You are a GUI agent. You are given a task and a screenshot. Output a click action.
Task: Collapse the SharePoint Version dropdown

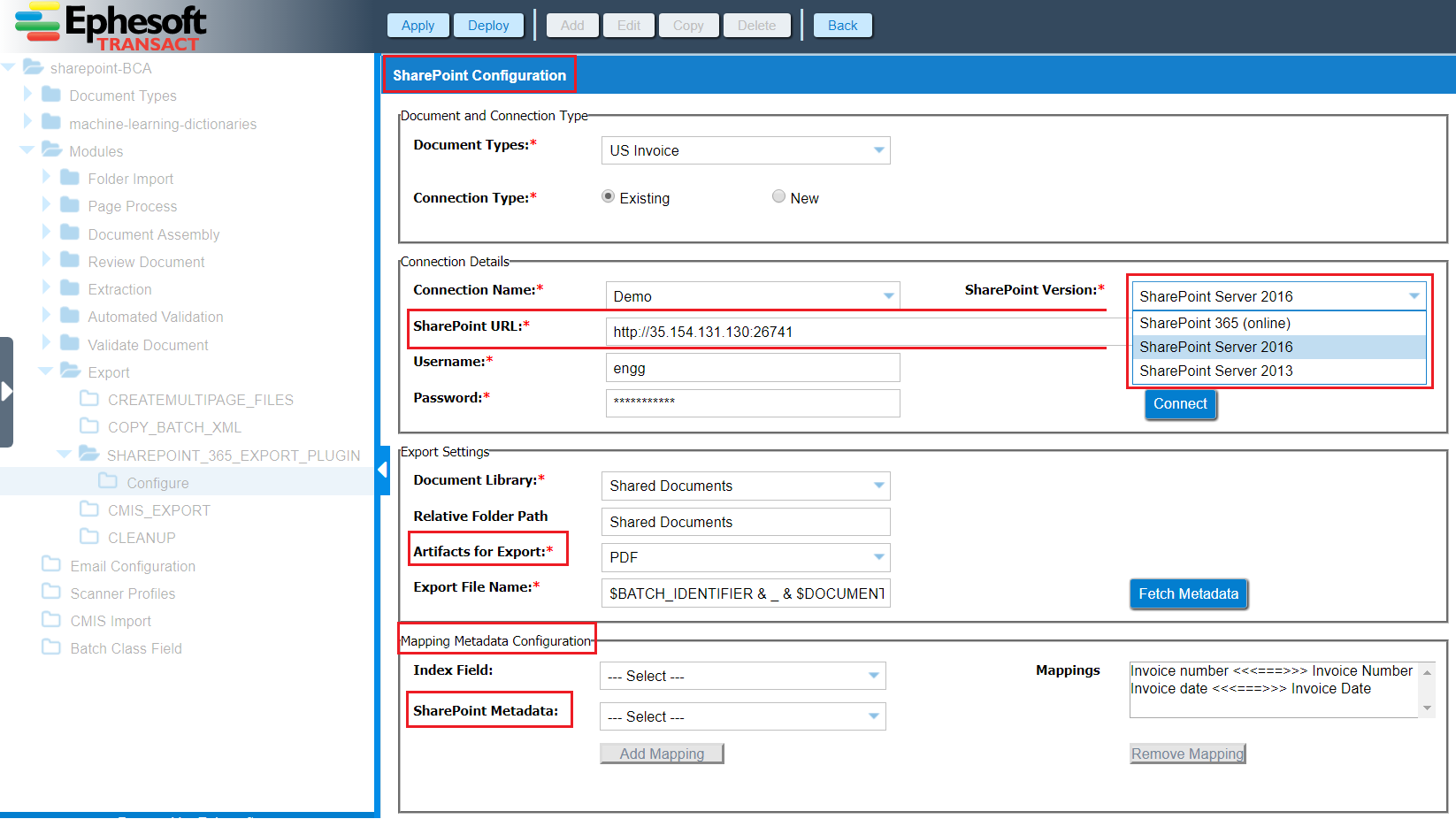(1414, 296)
